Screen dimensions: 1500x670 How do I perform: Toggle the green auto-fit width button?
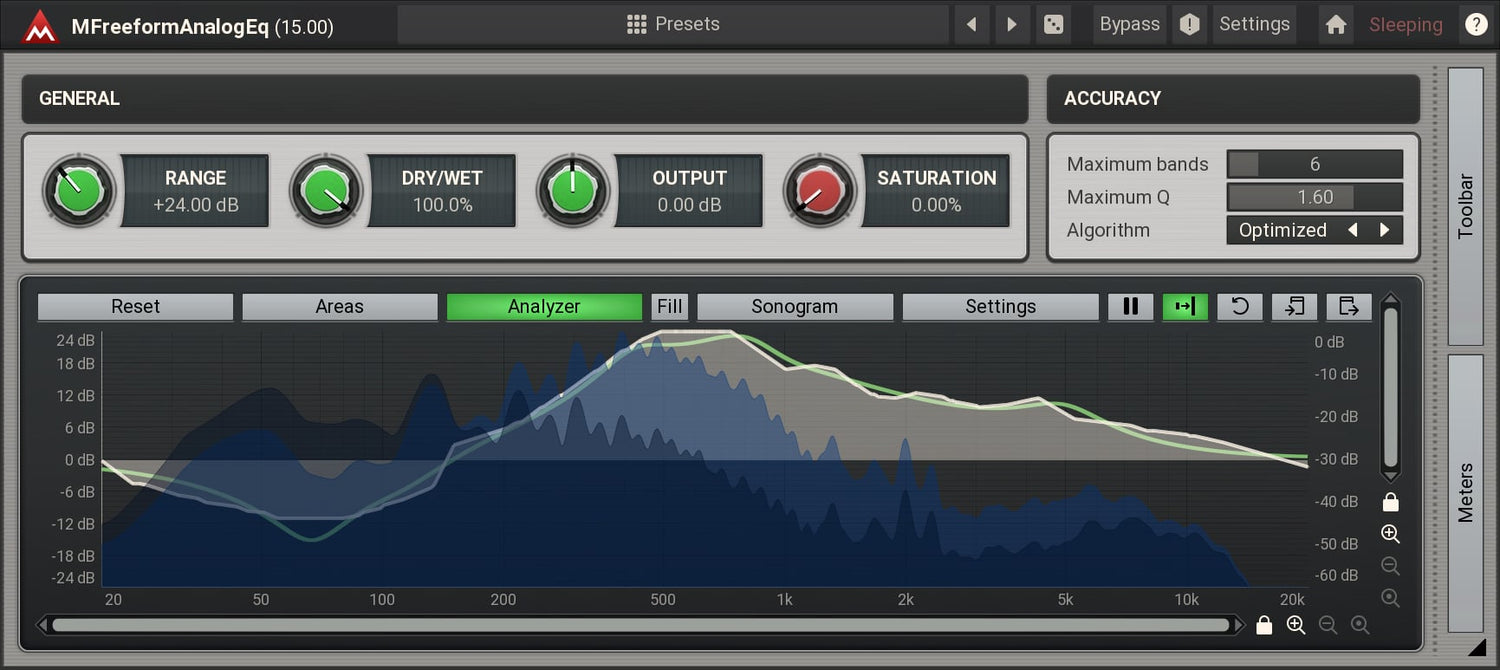[x=1185, y=307]
